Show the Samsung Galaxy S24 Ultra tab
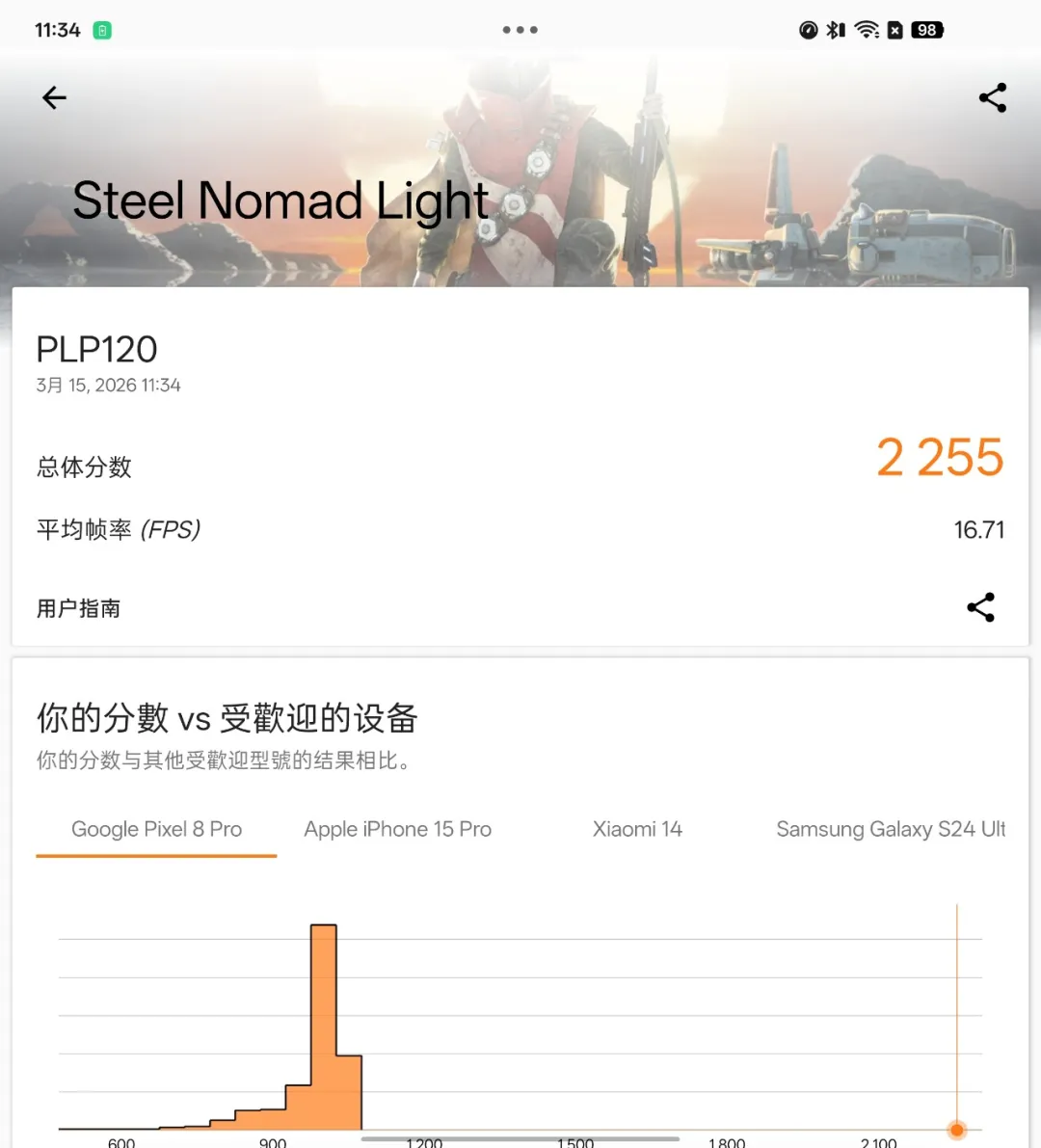 pyautogui.click(x=890, y=829)
